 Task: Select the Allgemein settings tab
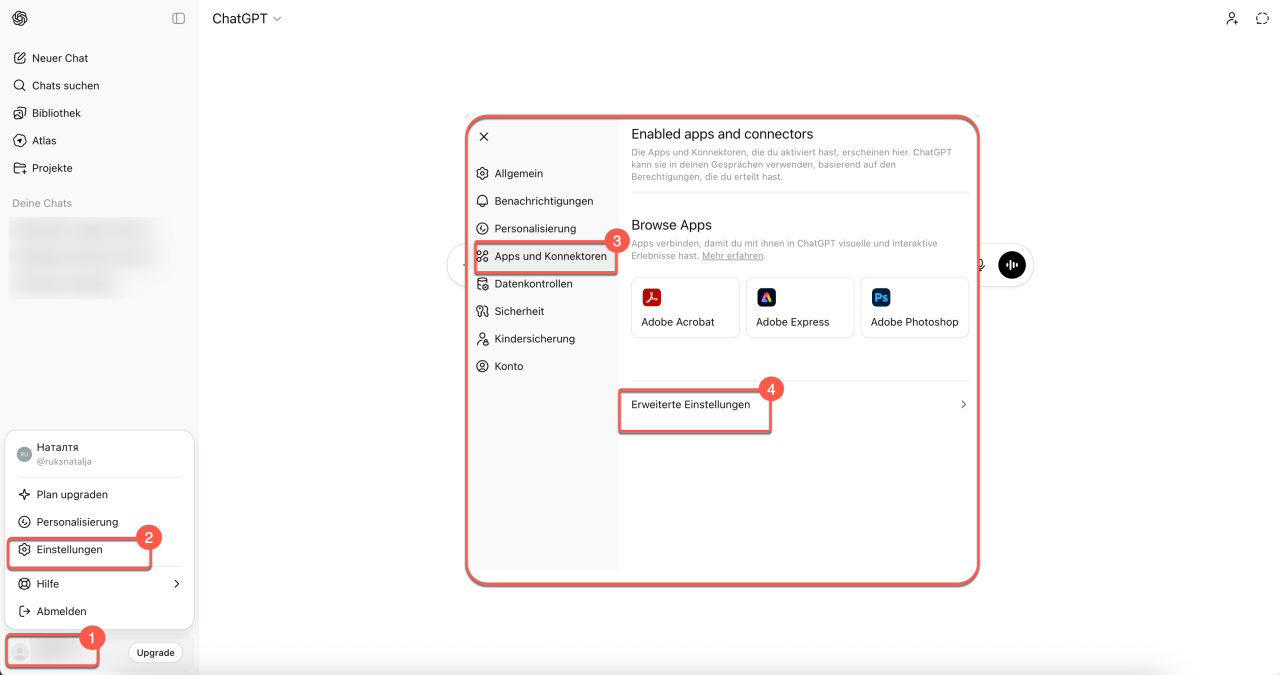tap(544, 174)
